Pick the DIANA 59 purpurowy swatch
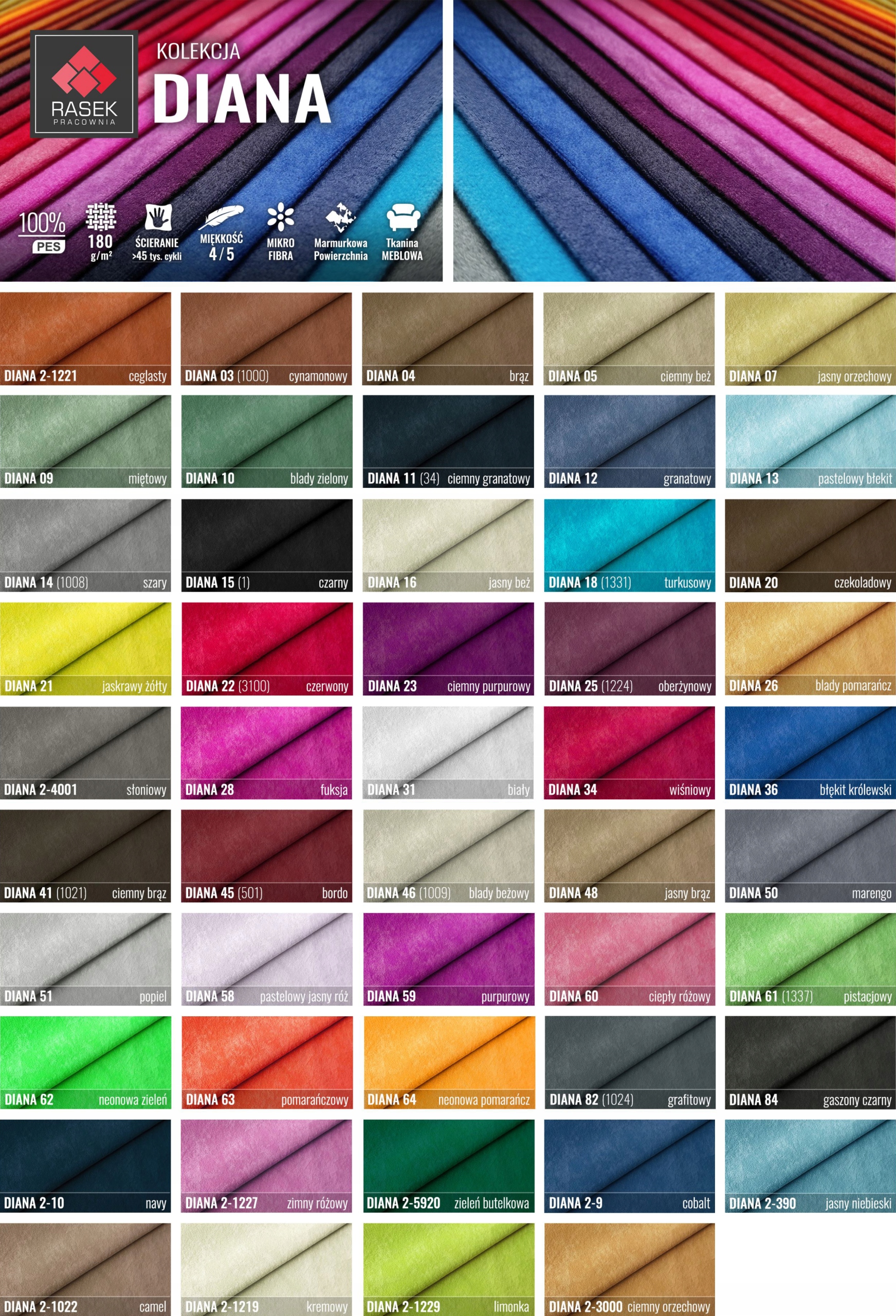 pyautogui.click(x=449, y=959)
